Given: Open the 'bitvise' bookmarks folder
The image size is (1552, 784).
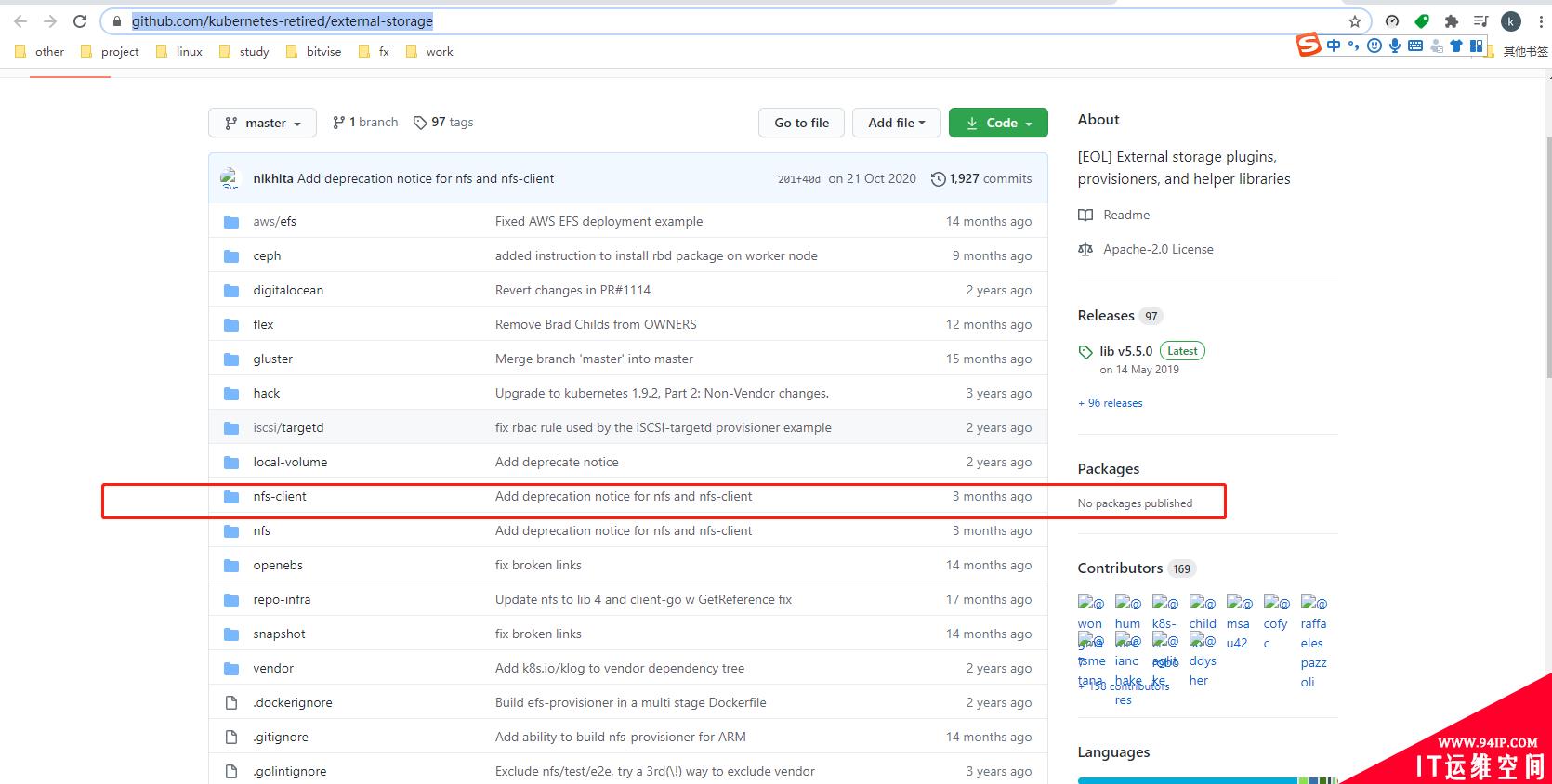Looking at the screenshot, I should (313, 51).
